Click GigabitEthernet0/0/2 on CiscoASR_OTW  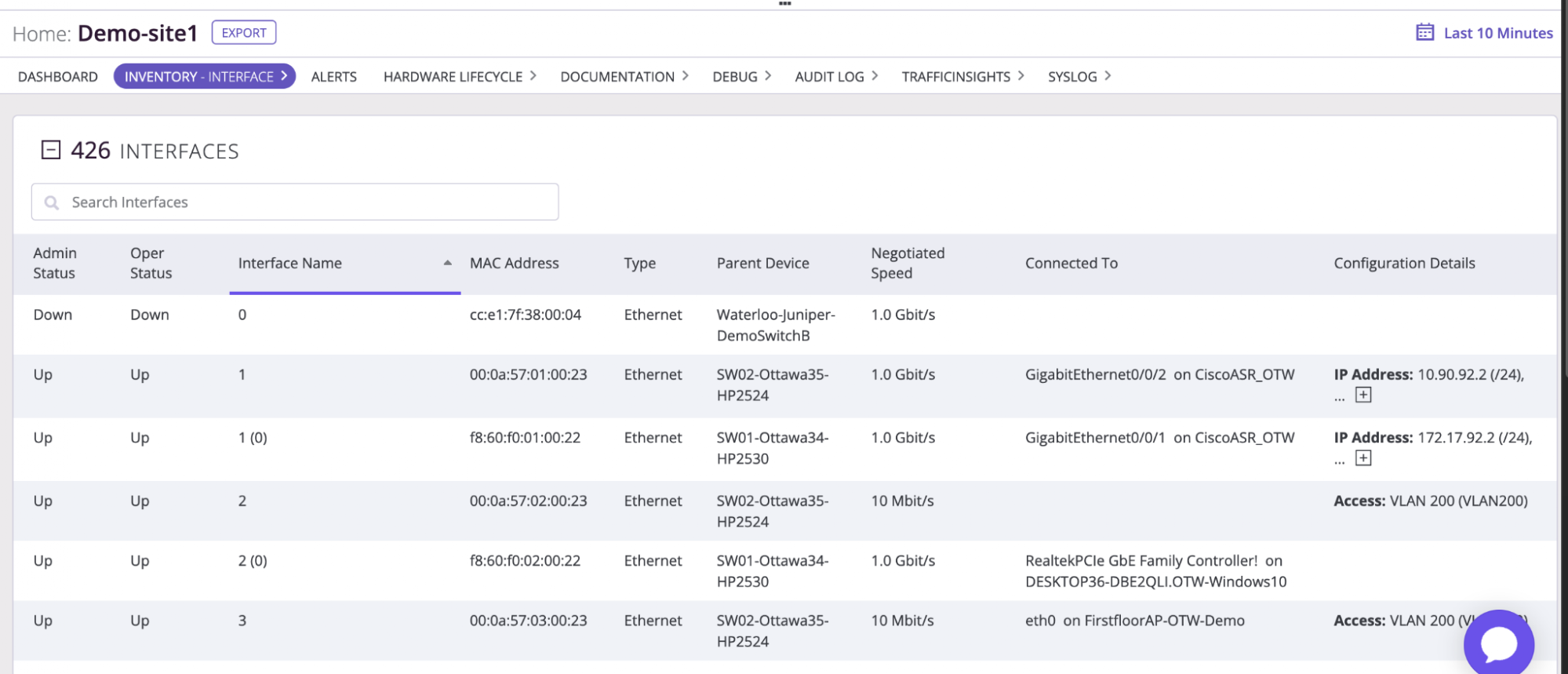(x=1159, y=374)
